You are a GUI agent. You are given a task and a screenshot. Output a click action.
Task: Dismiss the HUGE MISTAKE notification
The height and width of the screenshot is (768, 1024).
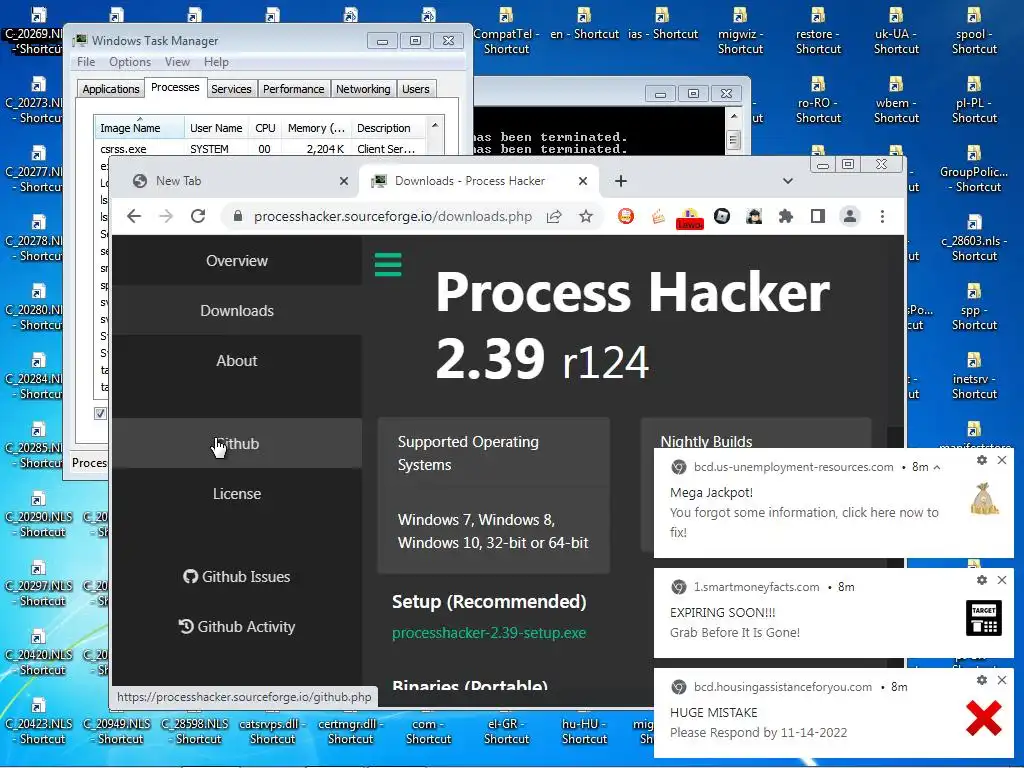1002,680
